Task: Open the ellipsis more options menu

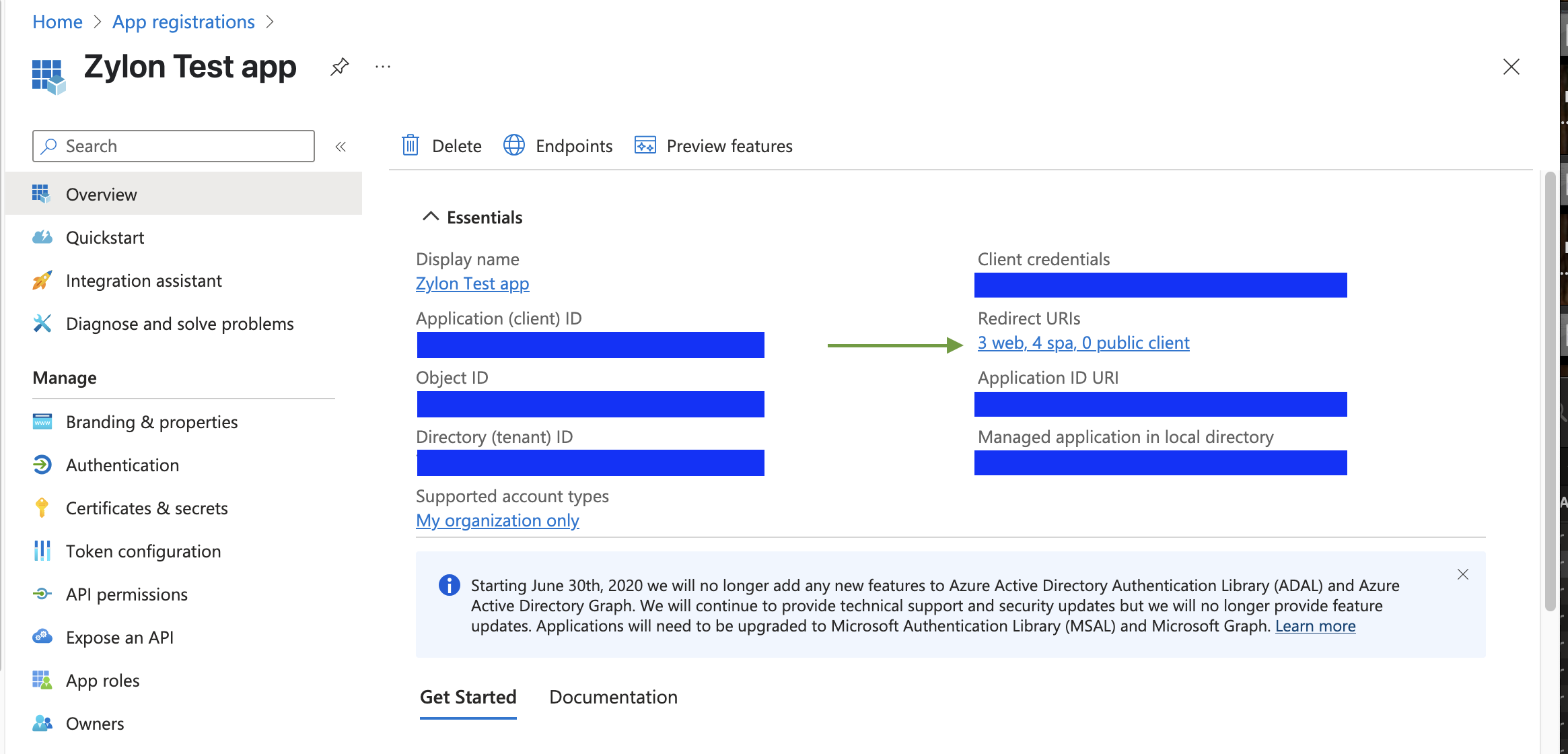Action: pyautogui.click(x=383, y=67)
